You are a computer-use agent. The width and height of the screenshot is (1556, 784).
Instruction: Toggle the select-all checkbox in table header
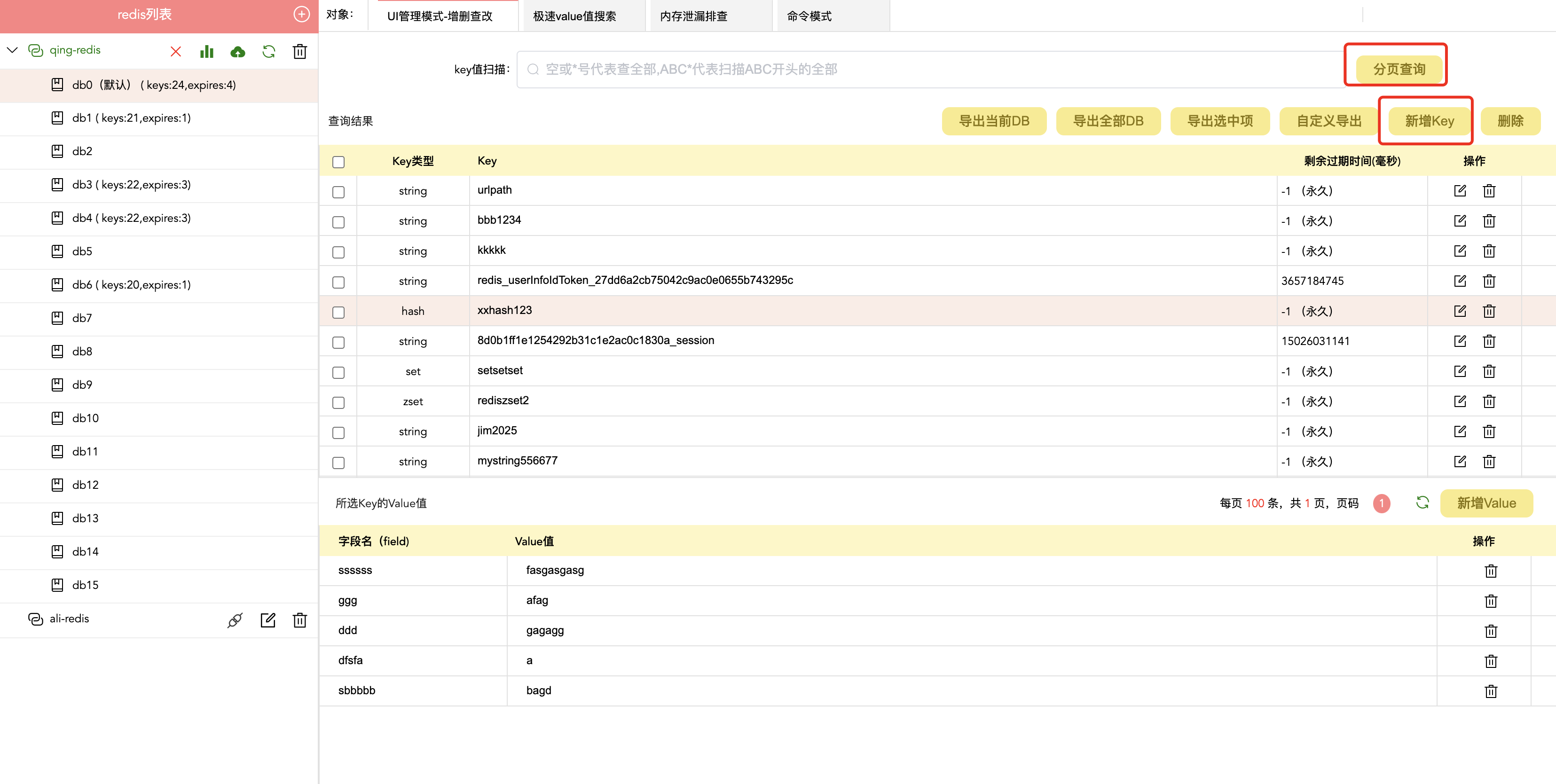pos(338,162)
